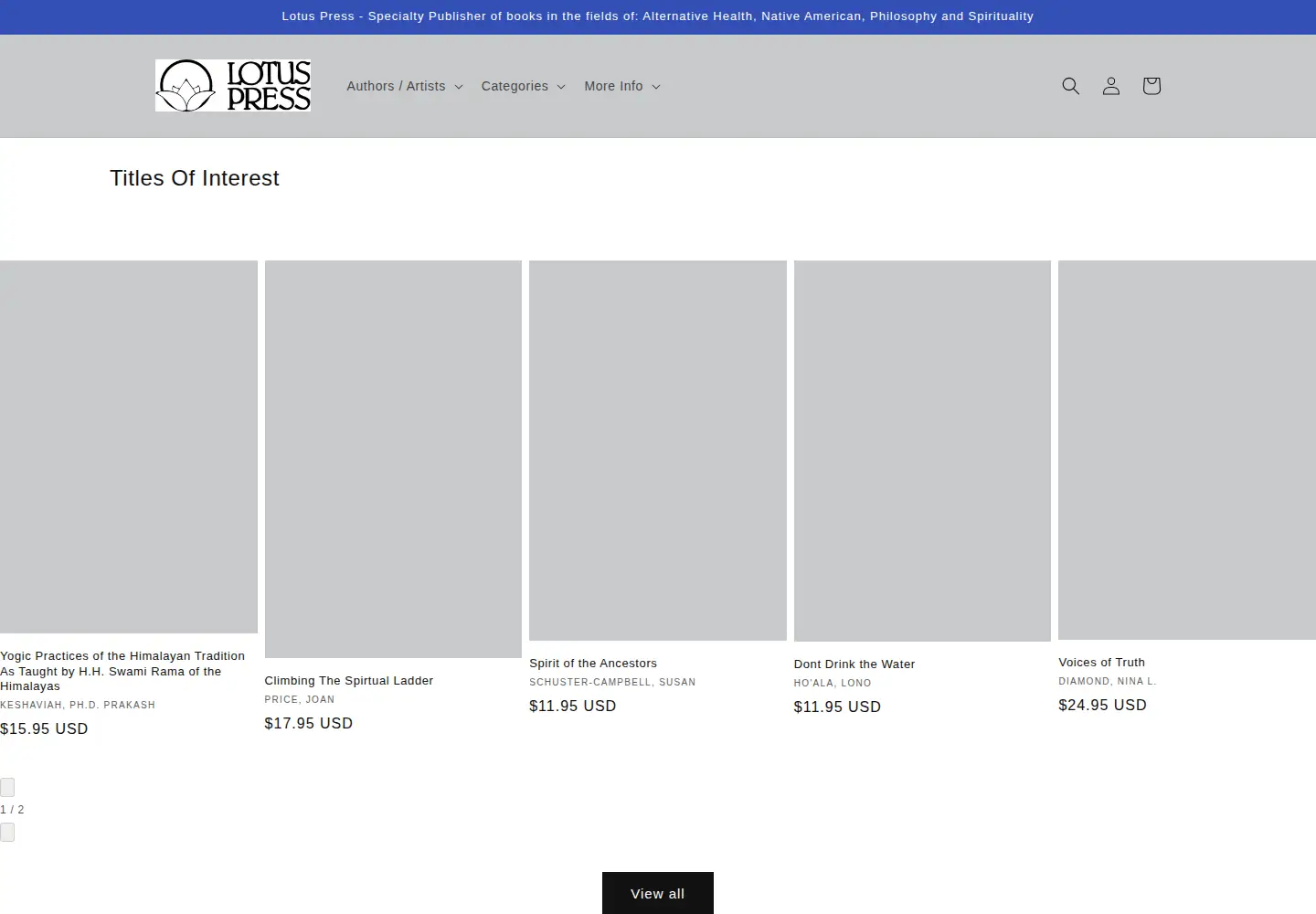
Task: Open Spirit of the Ancestors title
Action: tap(593, 664)
